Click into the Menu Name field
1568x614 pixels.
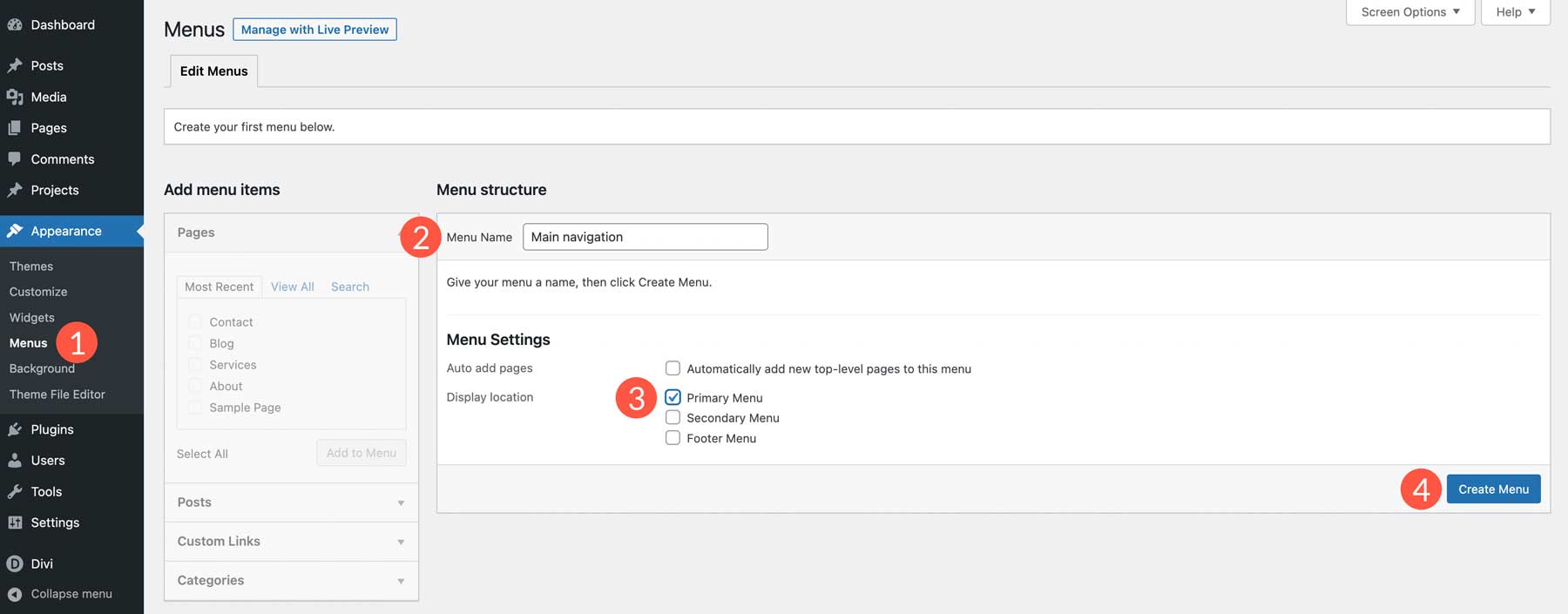[645, 237]
